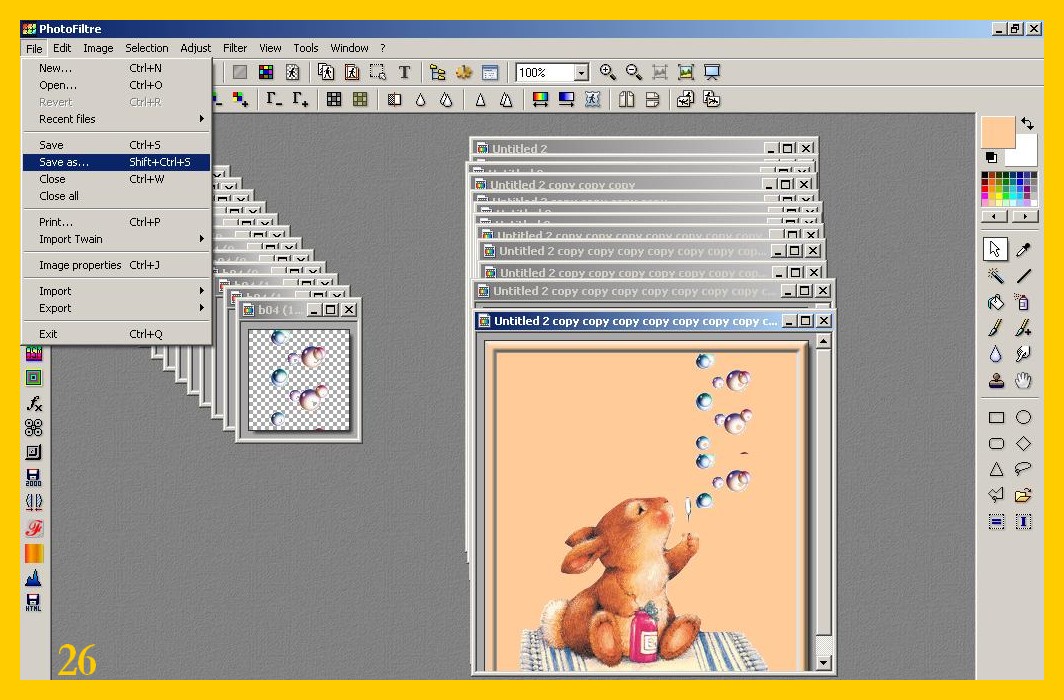Select the Clone stamp tool
This screenshot has height=700, width=1064.
(996, 380)
